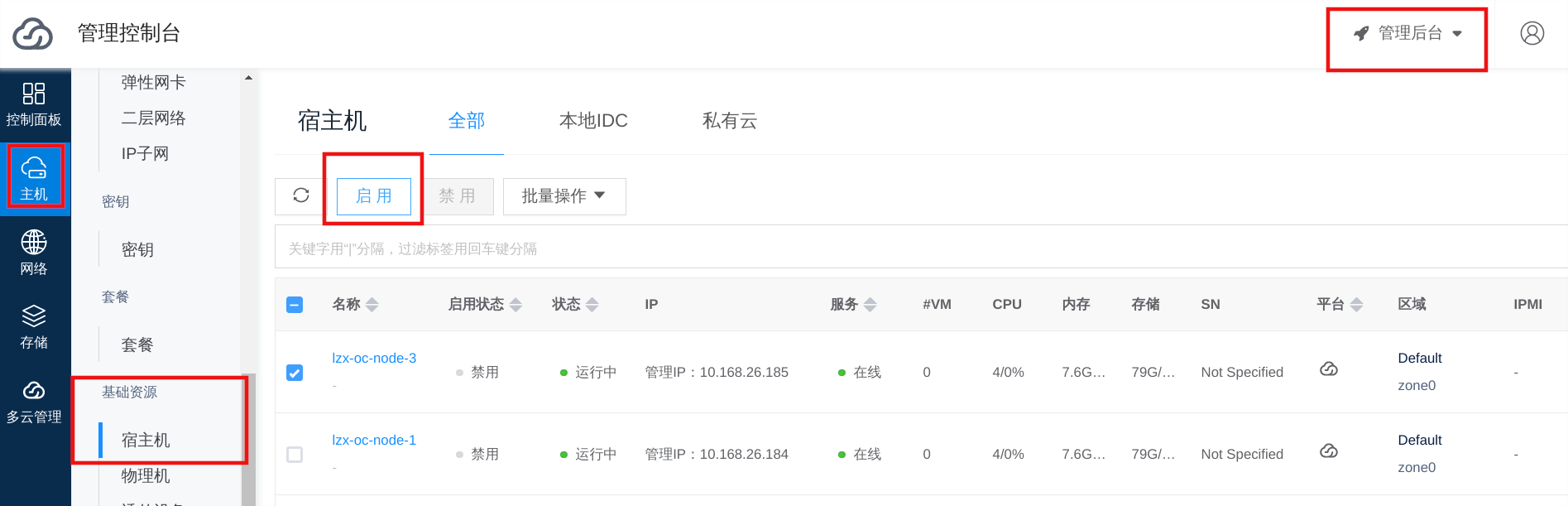Expand the 管理后台 dropdown menu
Image resolution: width=1568 pixels, height=506 pixels.
(x=1407, y=34)
